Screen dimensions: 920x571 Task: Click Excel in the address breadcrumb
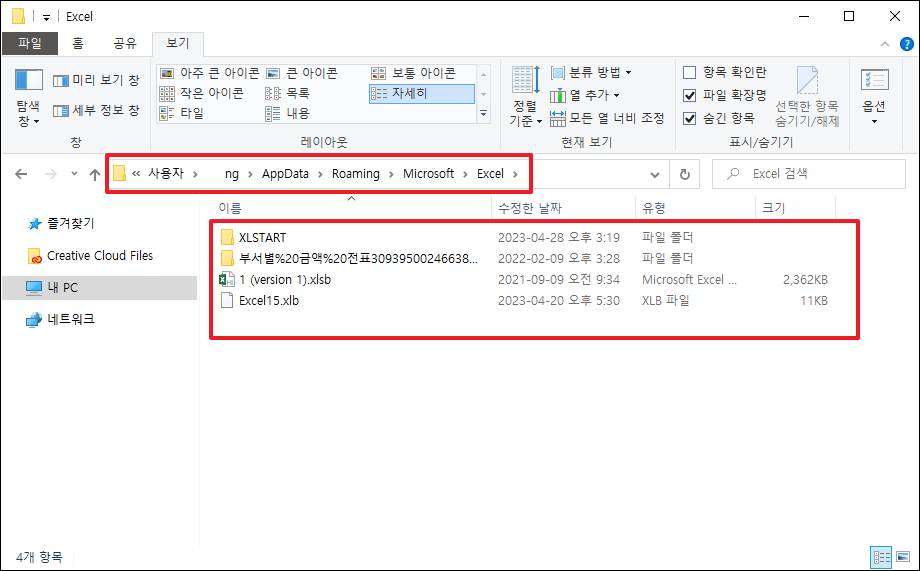coord(491,174)
